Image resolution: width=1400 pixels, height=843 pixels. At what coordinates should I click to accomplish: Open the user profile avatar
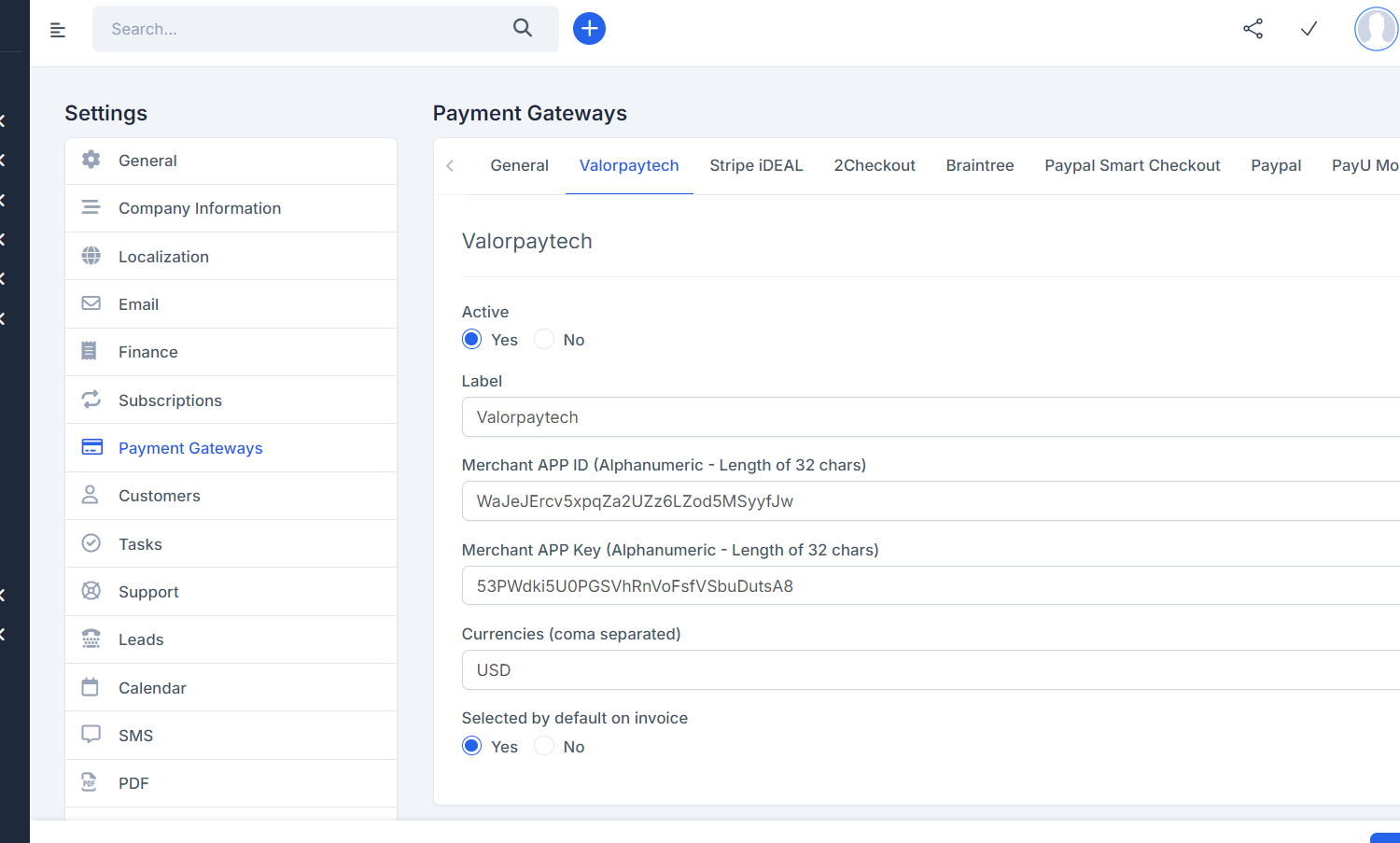pyautogui.click(x=1376, y=29)
